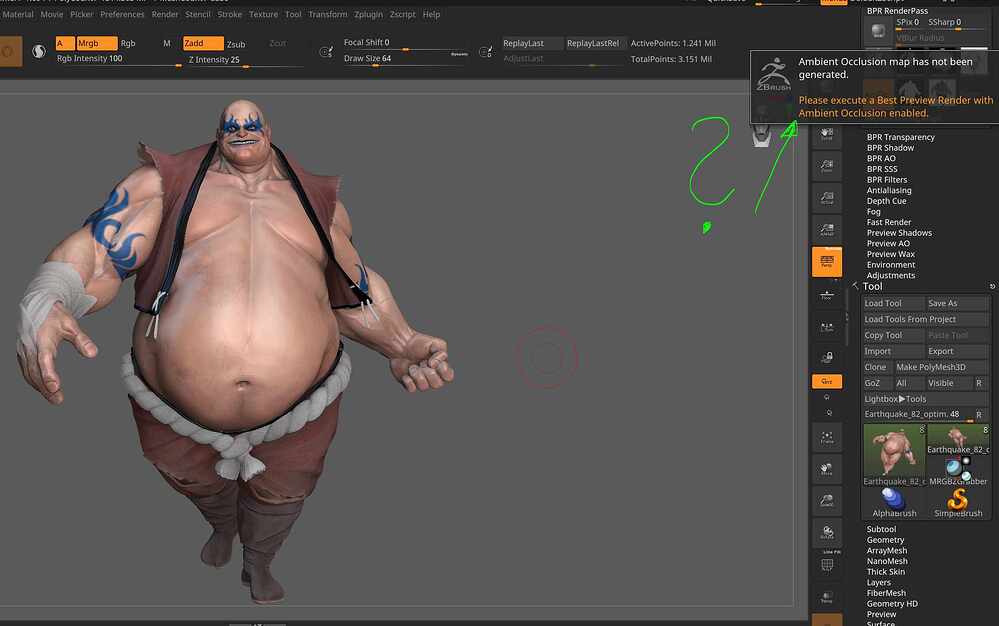Toggle the orange XYZ rotation button
Screen dimensions: 999x626
(x=826, y=381)
